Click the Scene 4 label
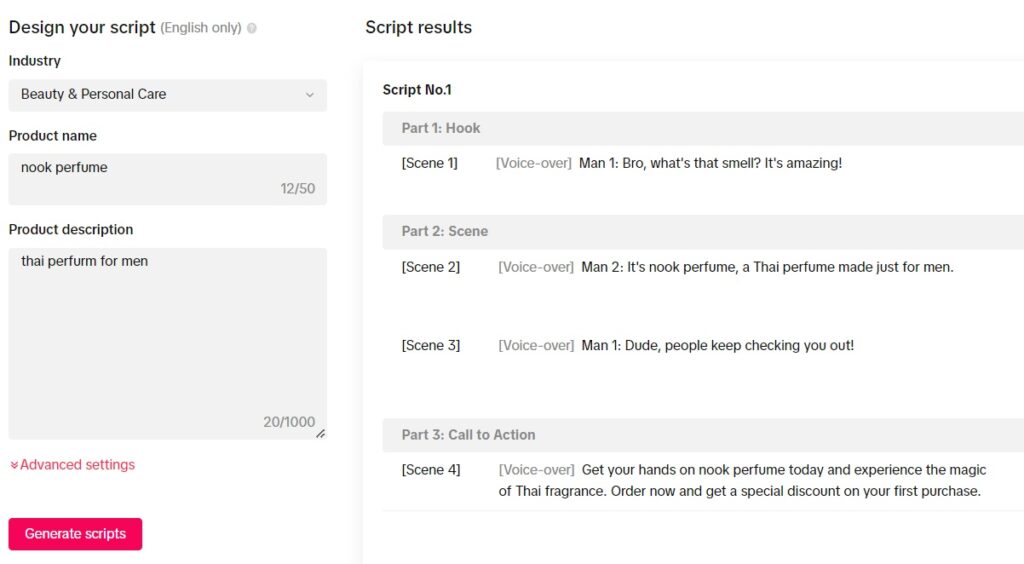 tap(431, 470)
